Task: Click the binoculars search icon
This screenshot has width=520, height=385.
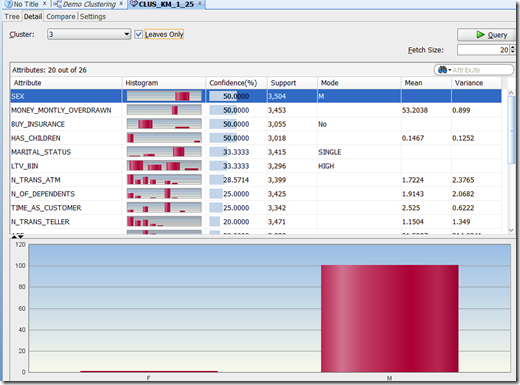Action: click(443, 70)
